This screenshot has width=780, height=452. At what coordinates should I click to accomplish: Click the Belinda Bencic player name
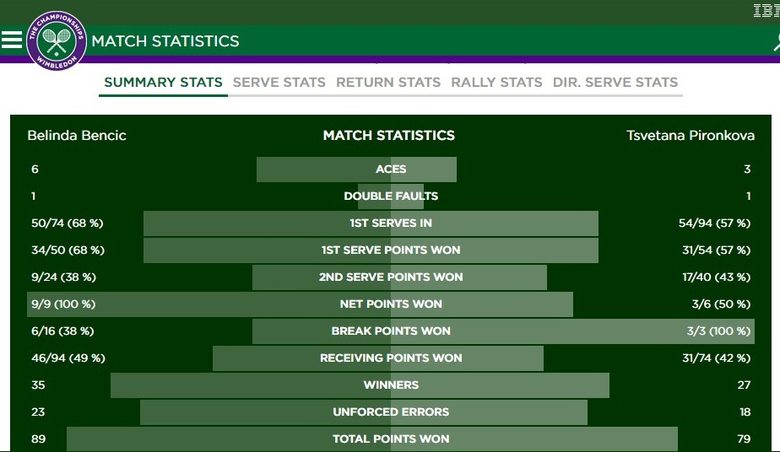coord(77,135)
